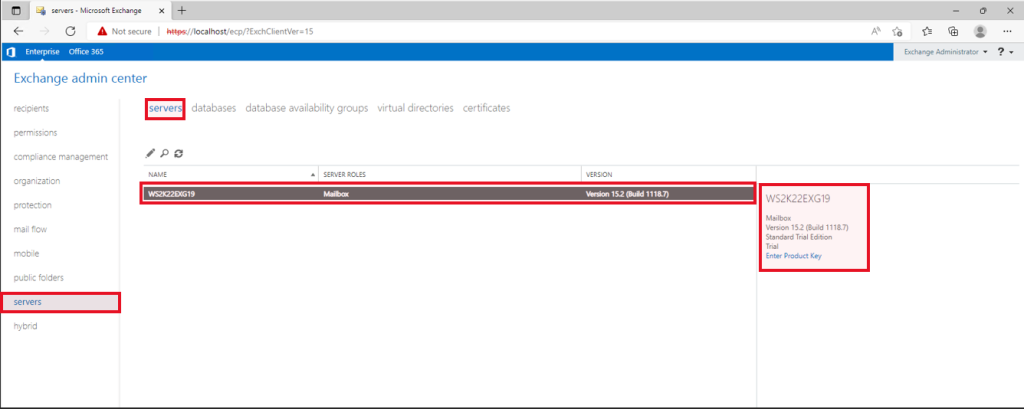Open hybrid in the sidebar
1024x409 pixels.
tap(25, 326)
